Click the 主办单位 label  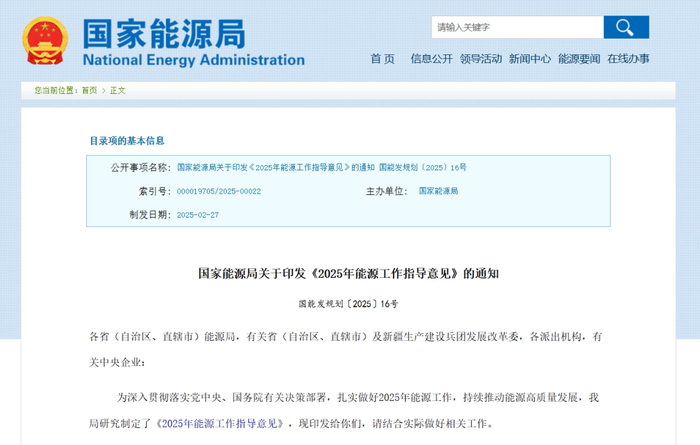(x=387, y=191)
